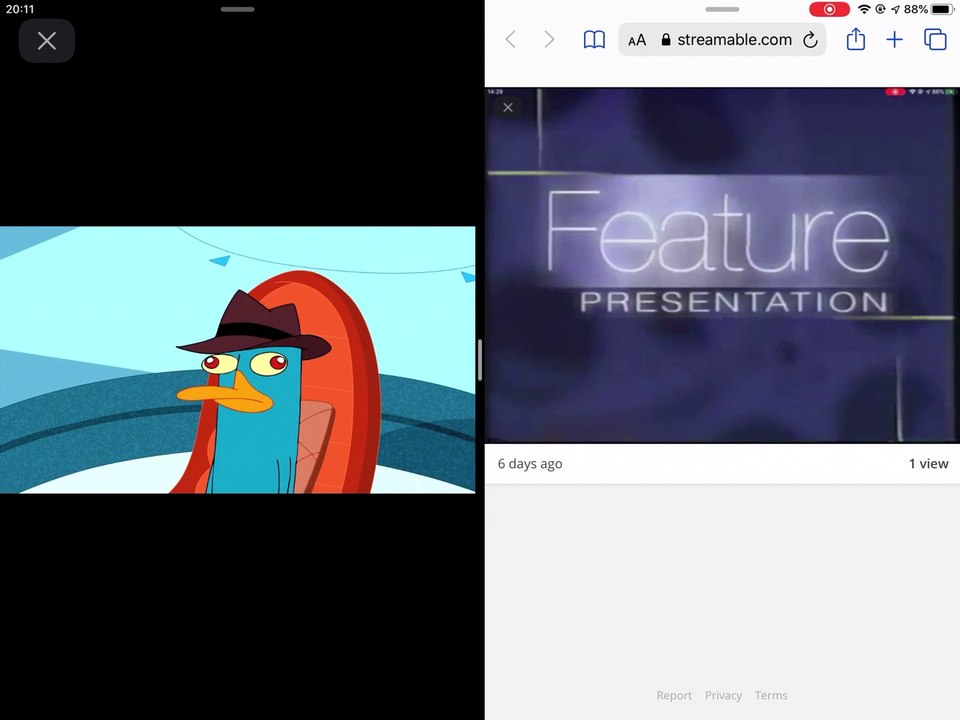Tap the left app multitasking grabber pill
Image resolution: width=960 pixels, height=720 pixels.
point(238,9)
